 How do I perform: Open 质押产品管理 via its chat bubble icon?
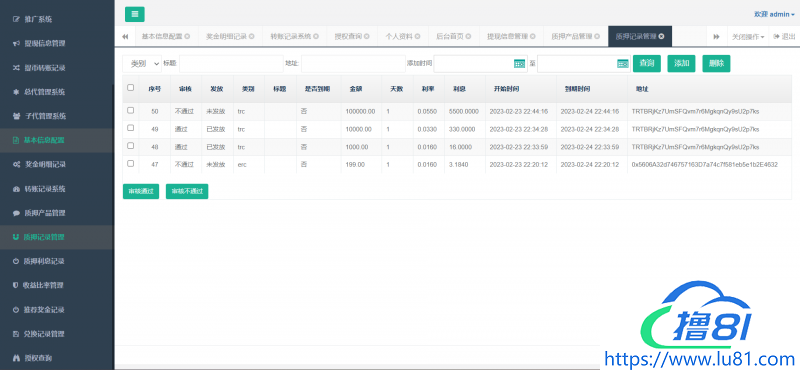click(16, 213)
